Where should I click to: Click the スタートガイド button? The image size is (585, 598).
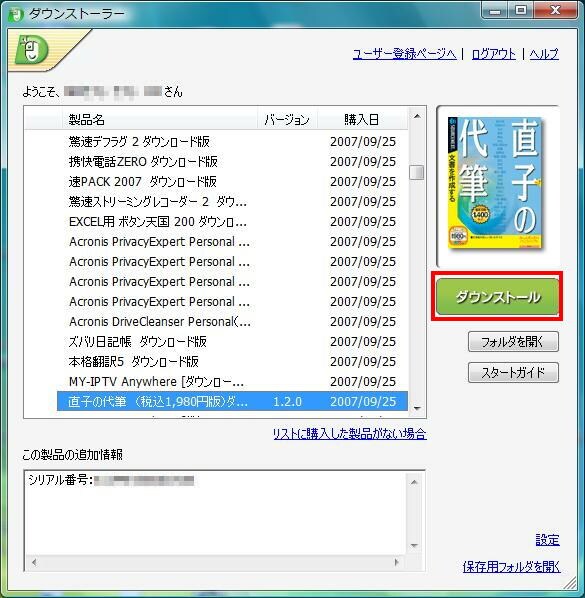point(513,372)
